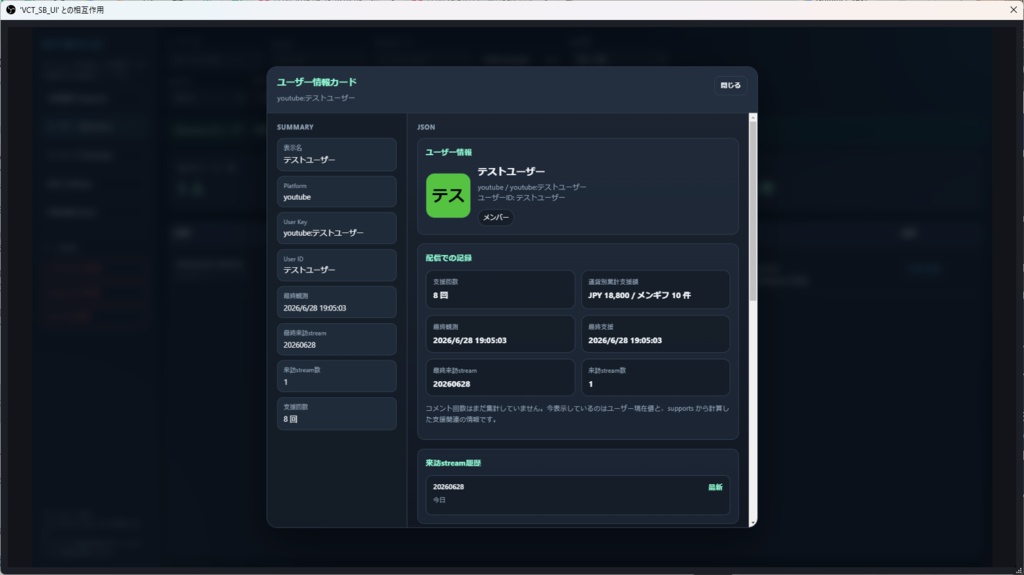Close the user info card with 閉じる
This screenshot has width=1024, height=575.
[x=730, y=86]
